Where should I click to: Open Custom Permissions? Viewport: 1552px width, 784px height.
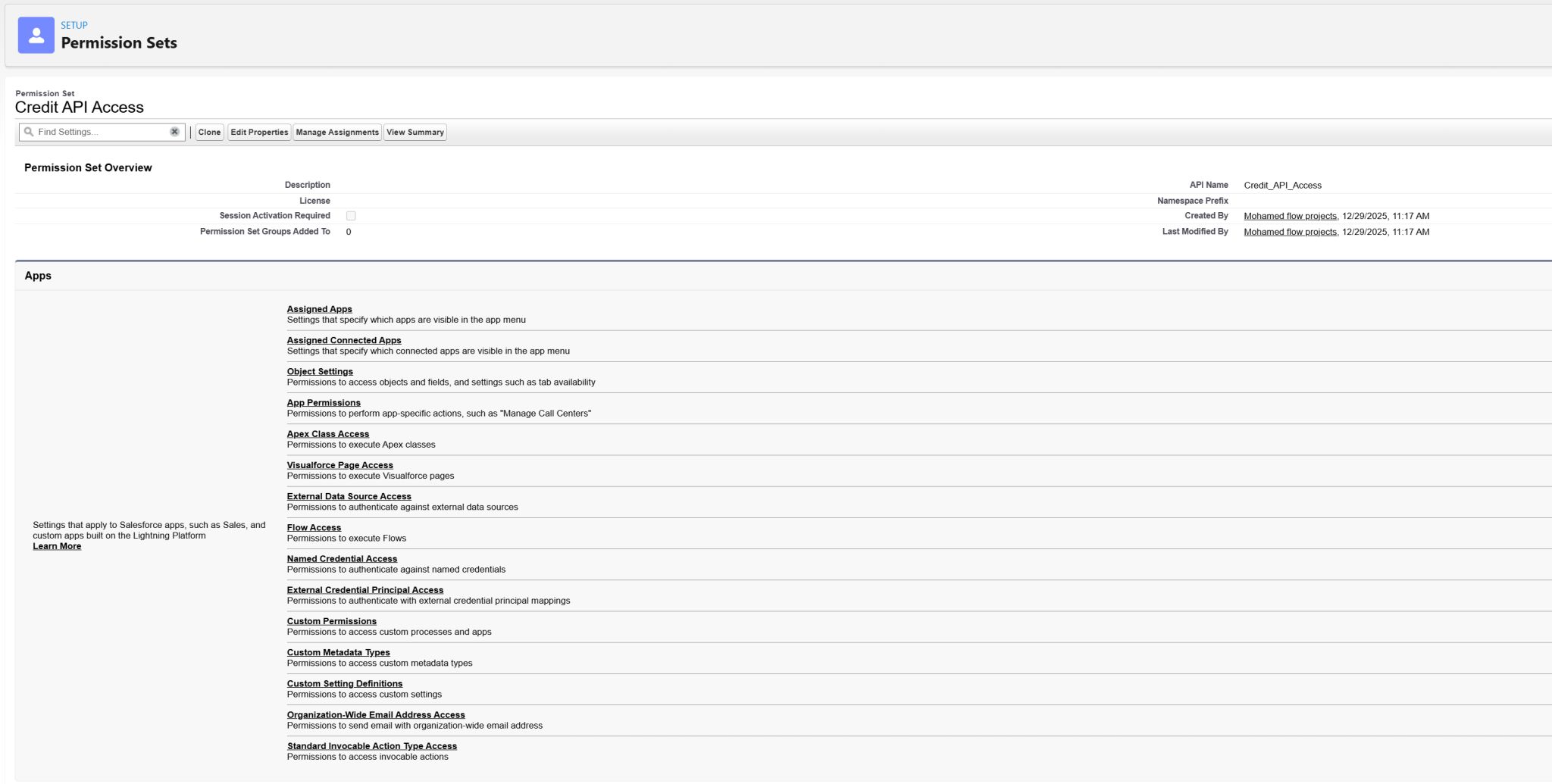point(332,621)
